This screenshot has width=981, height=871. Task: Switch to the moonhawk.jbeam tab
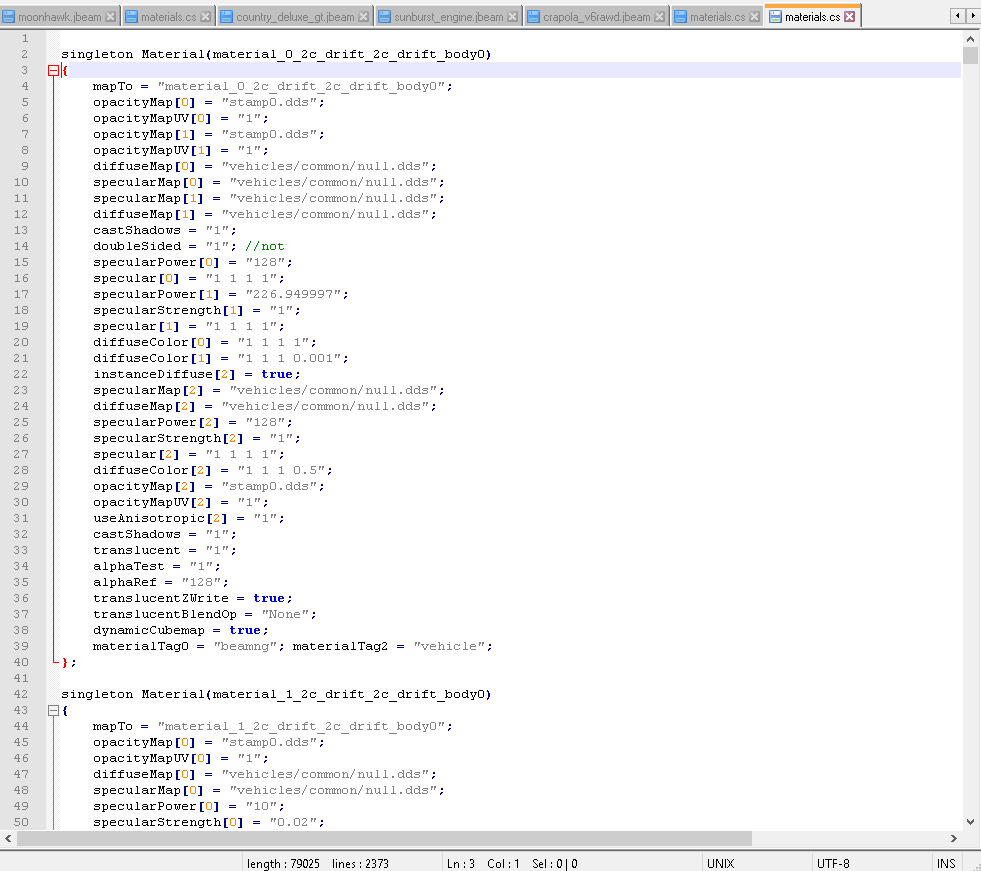[x=60, y=17]
